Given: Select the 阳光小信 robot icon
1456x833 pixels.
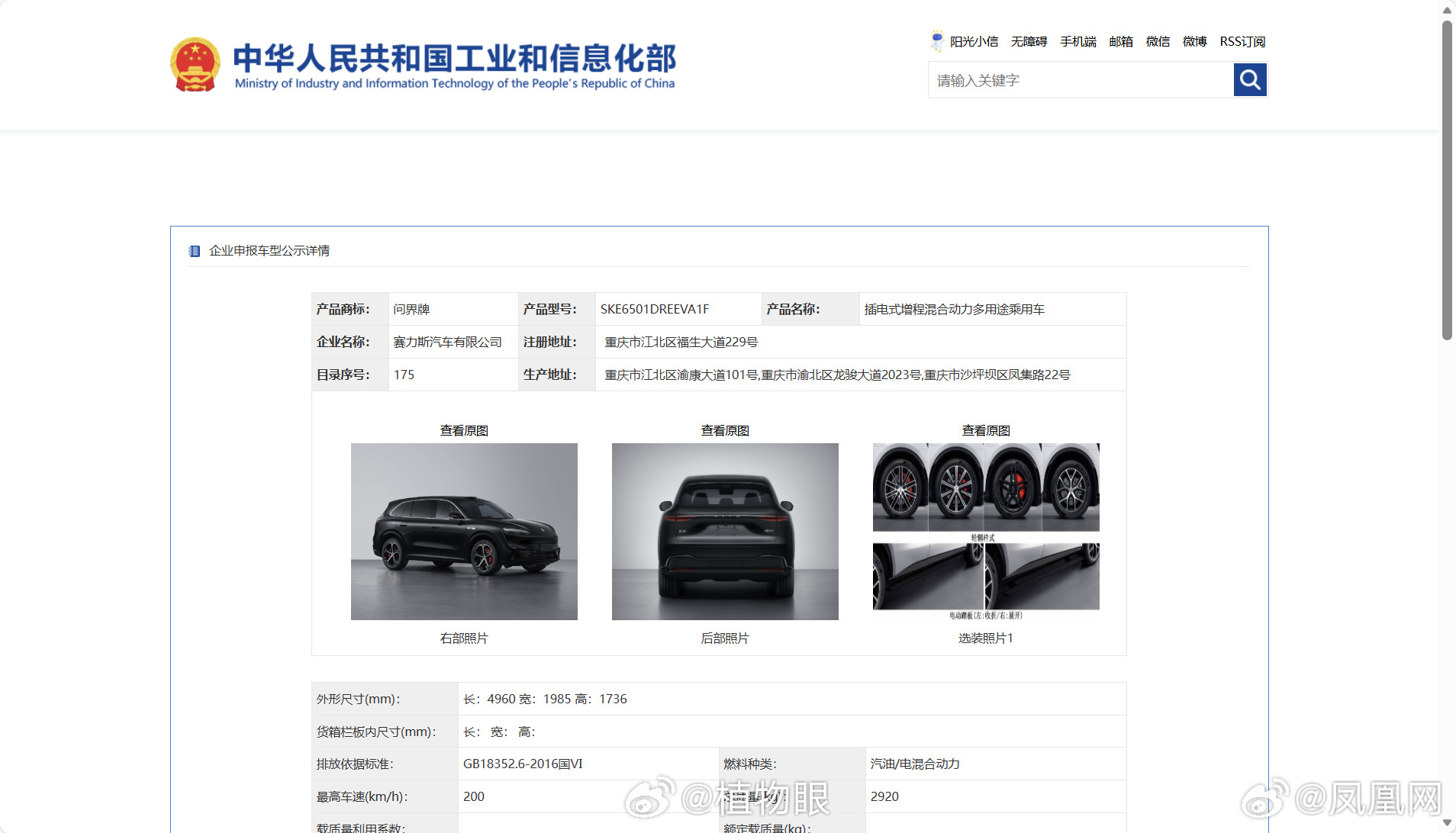Looking at the screenshot, I should coord(937,40).
